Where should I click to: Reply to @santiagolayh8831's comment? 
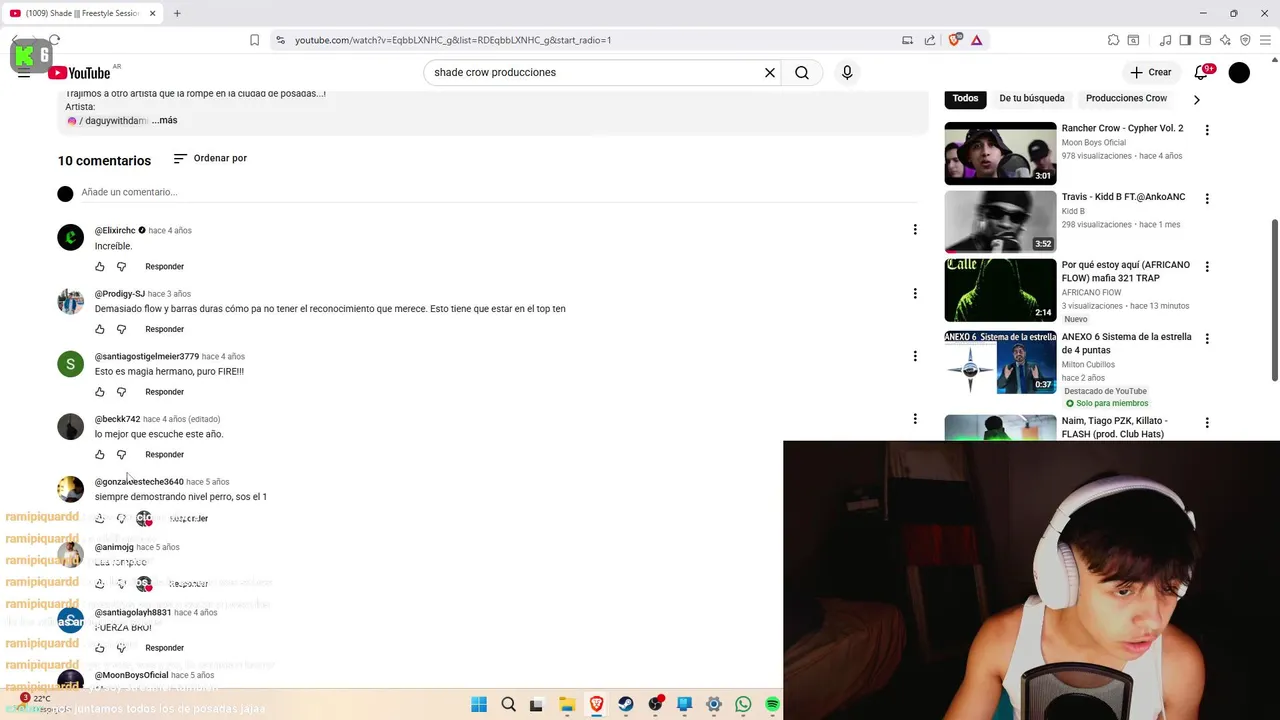point(164,648)
